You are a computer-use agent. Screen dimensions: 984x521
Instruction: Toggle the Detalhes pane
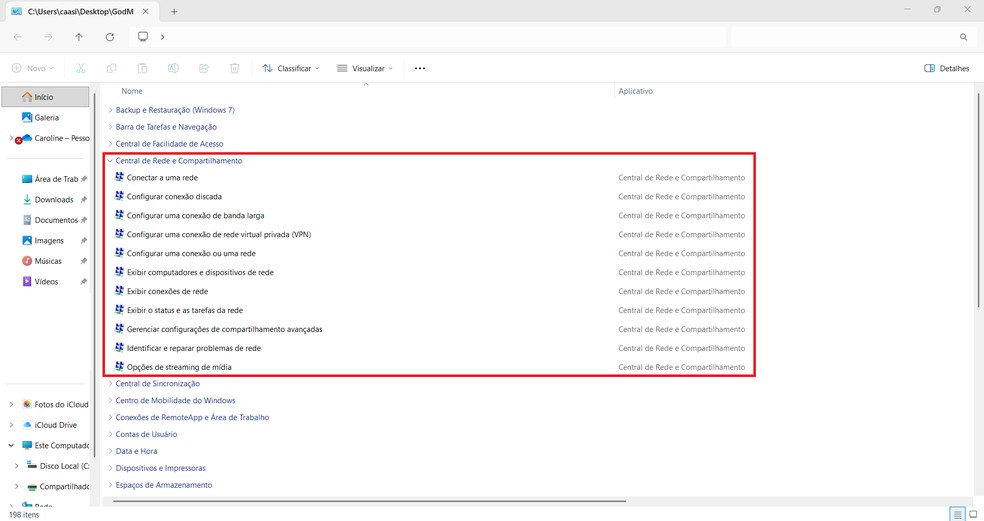pos(947,68)
